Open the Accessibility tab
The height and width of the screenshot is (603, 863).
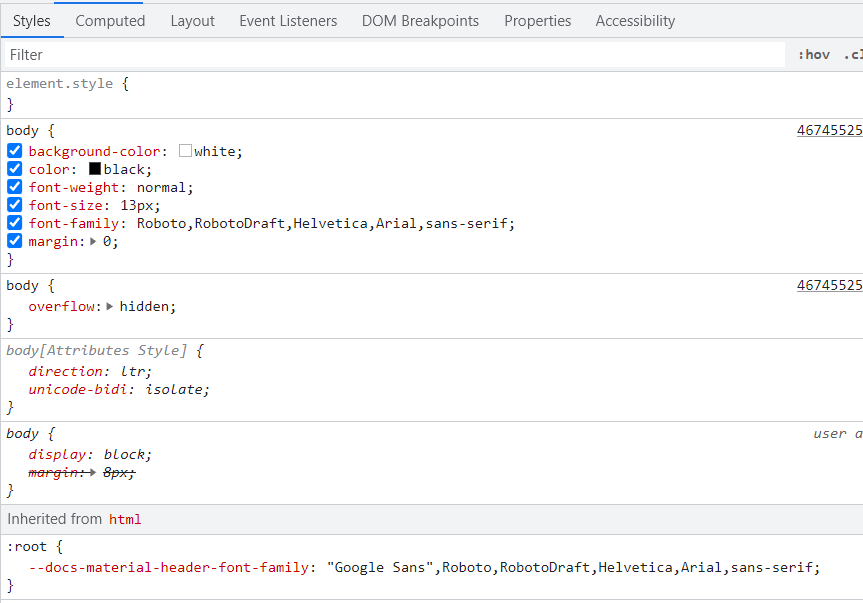(635, 20)
